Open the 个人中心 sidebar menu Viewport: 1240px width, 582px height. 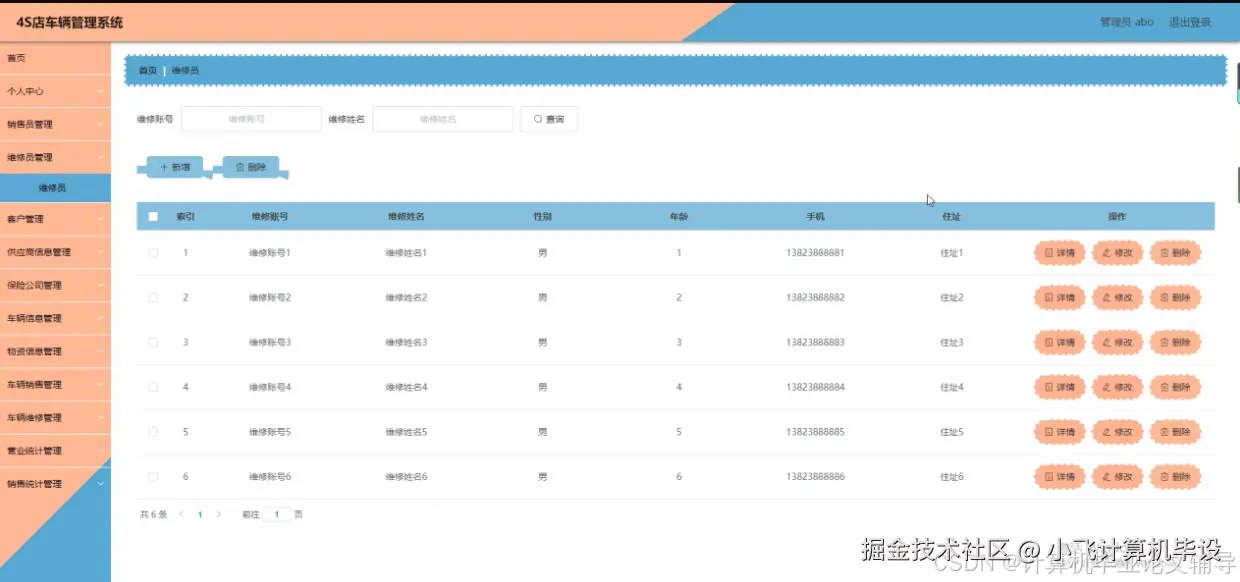[x=55, y=90]
